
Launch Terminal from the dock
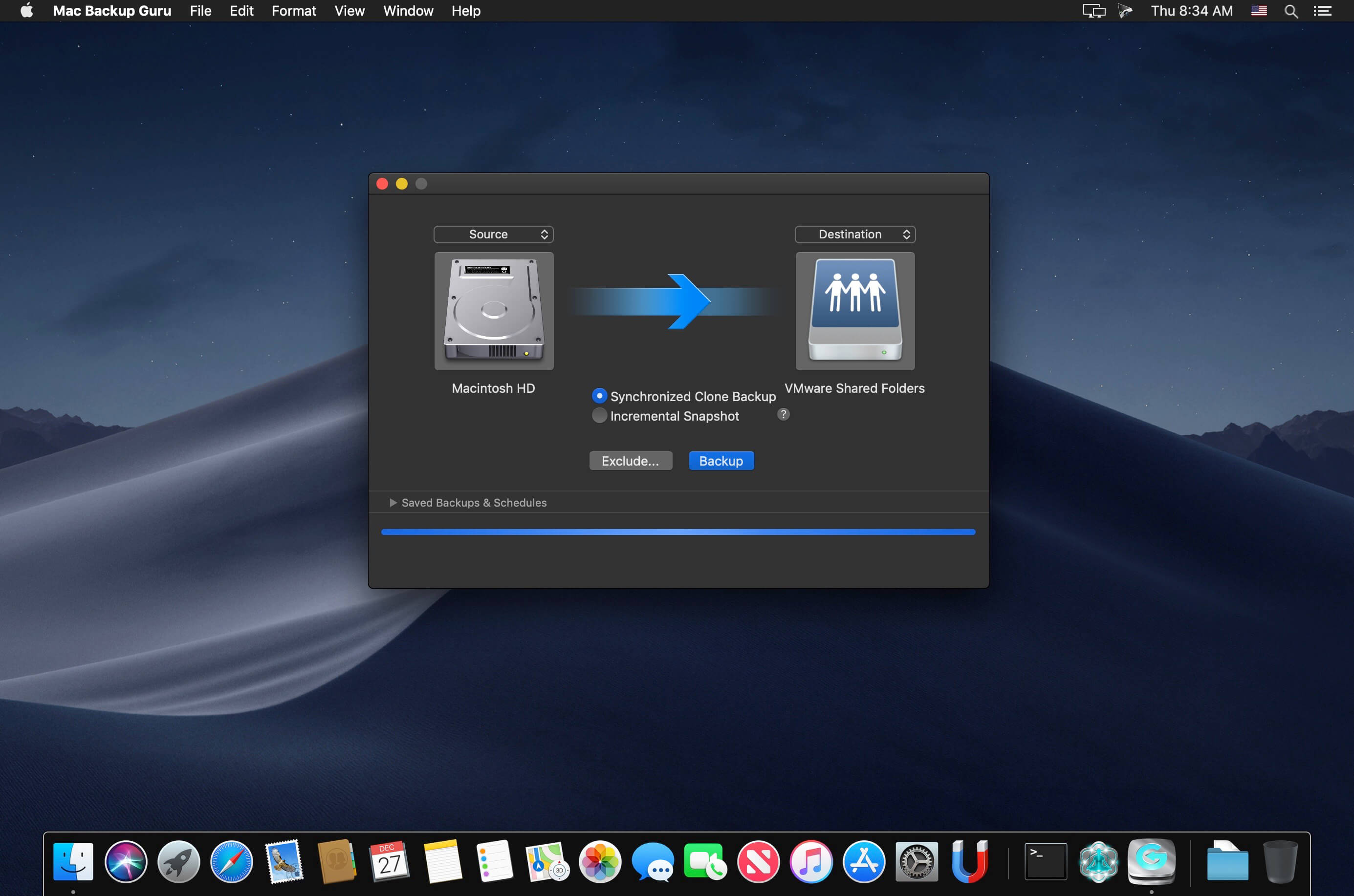[x=1045, y=860]
